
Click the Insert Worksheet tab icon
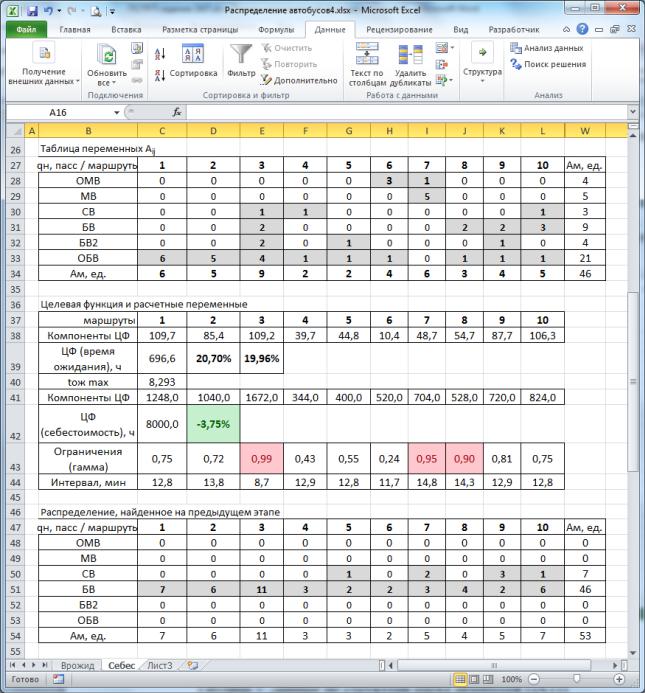[192, 665]
